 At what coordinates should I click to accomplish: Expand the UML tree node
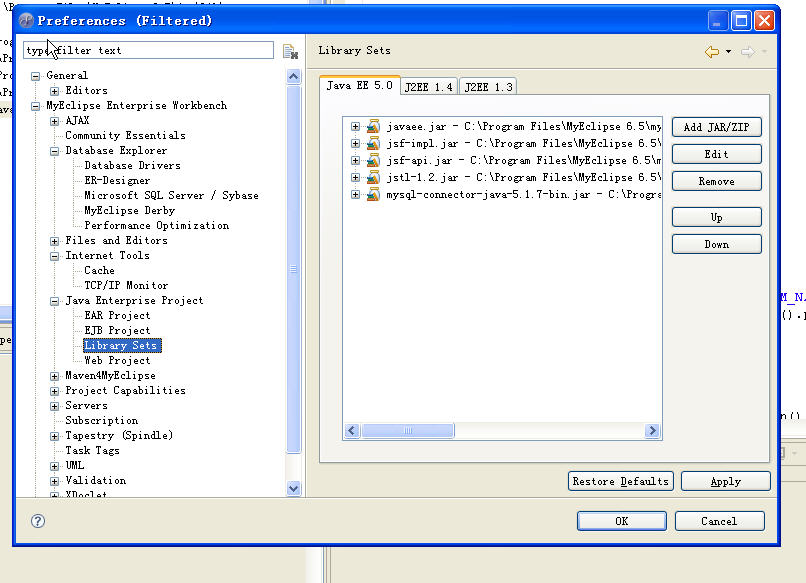[x=54, y=466]
